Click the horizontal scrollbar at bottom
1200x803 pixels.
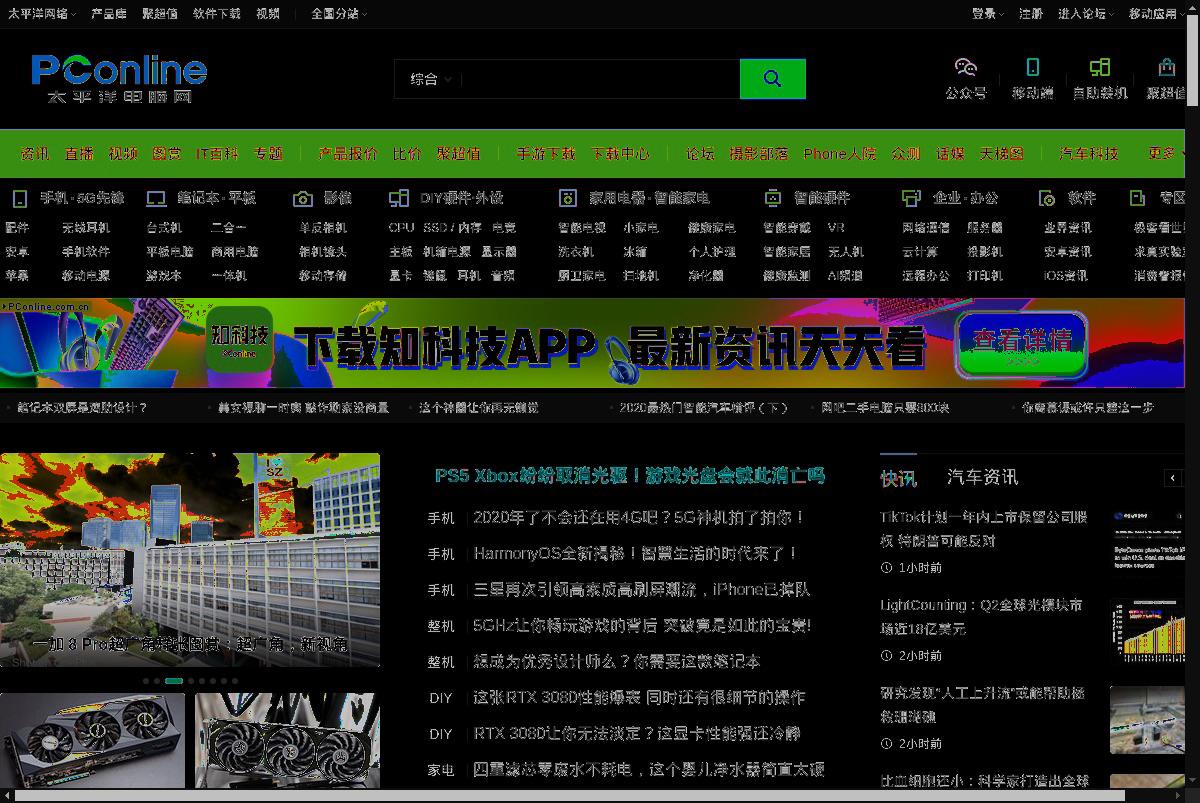[570, 796]
